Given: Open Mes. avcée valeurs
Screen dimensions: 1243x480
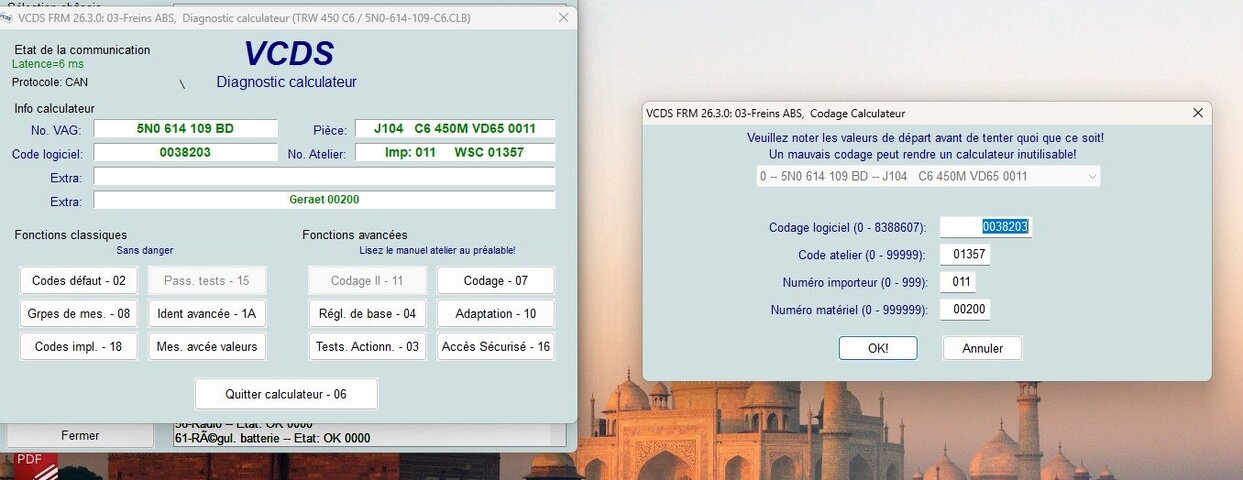Looking at the screenshot, I should (x=207, y=346).
